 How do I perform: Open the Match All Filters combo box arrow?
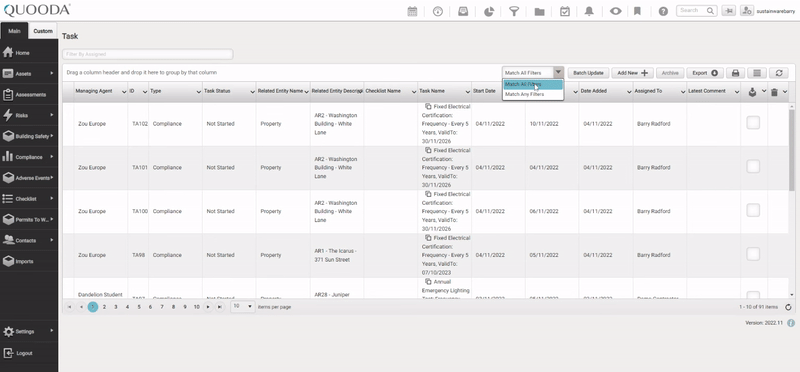559,73
